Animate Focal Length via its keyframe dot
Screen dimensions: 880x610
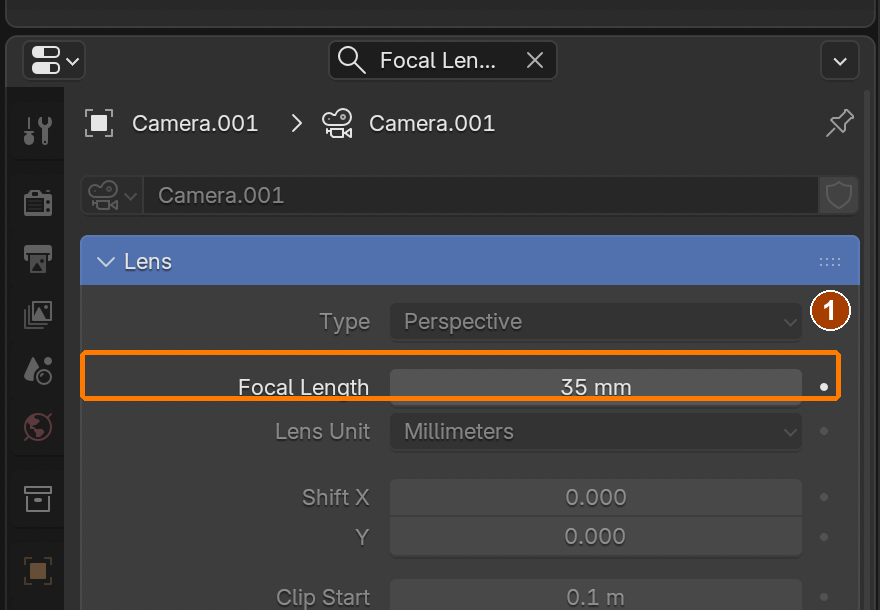[824, 387]
